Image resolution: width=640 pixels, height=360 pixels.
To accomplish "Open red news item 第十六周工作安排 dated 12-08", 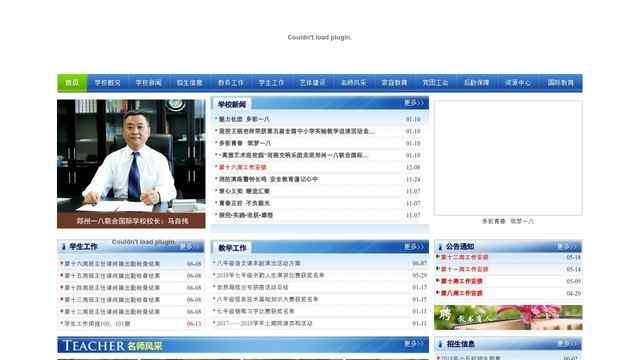I will [x=243, y=167].
